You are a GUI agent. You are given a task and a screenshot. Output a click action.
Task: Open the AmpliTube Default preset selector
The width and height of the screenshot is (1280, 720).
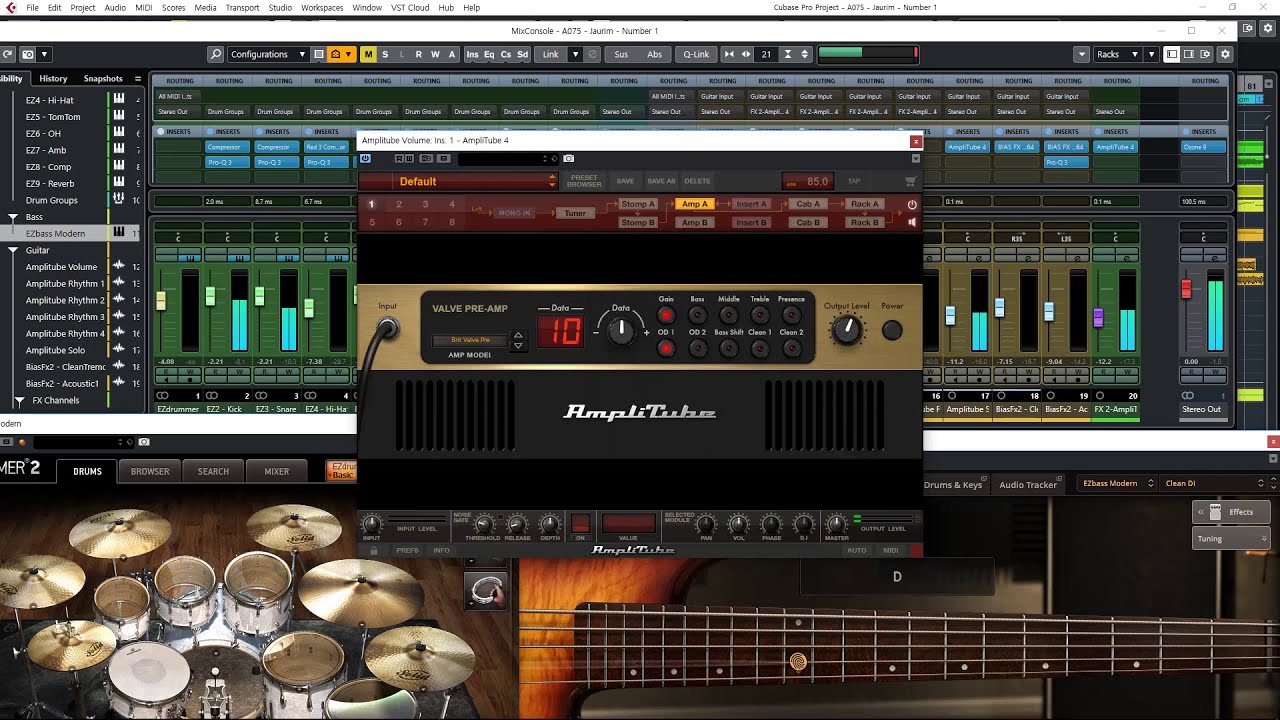tap(458, 181)
